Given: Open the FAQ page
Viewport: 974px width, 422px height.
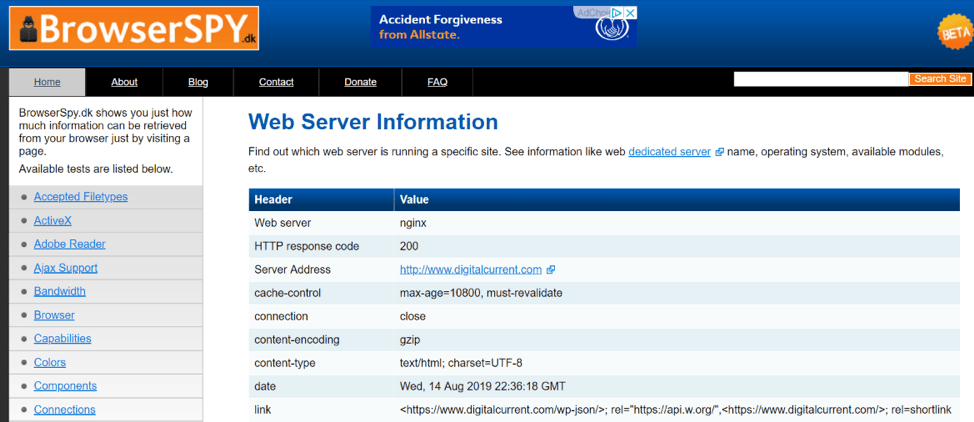Looking at the screenshot, I should pyautogui.click(x=437, y=82).
